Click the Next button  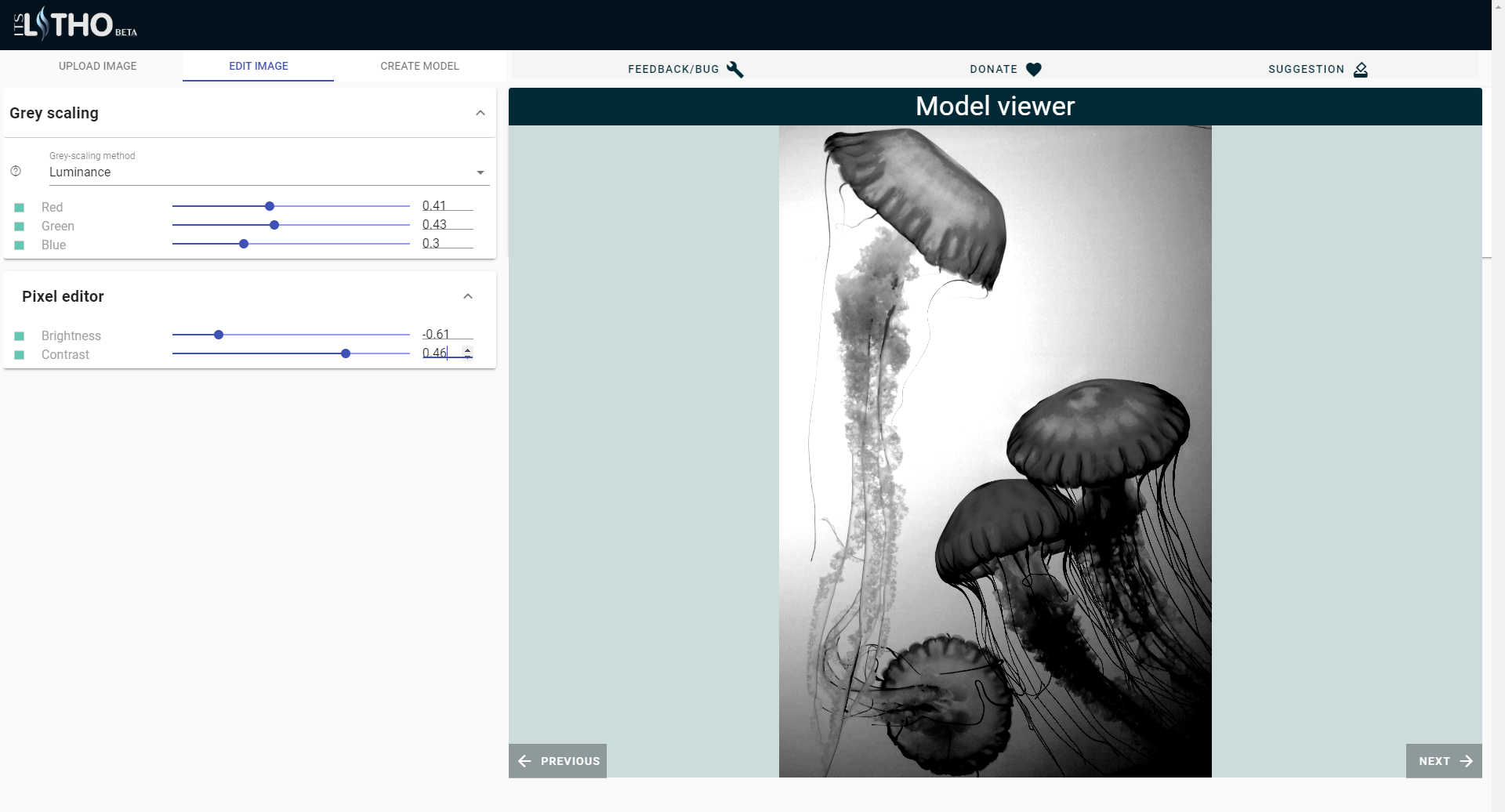pyautogui.click(x=1443, y=760)
